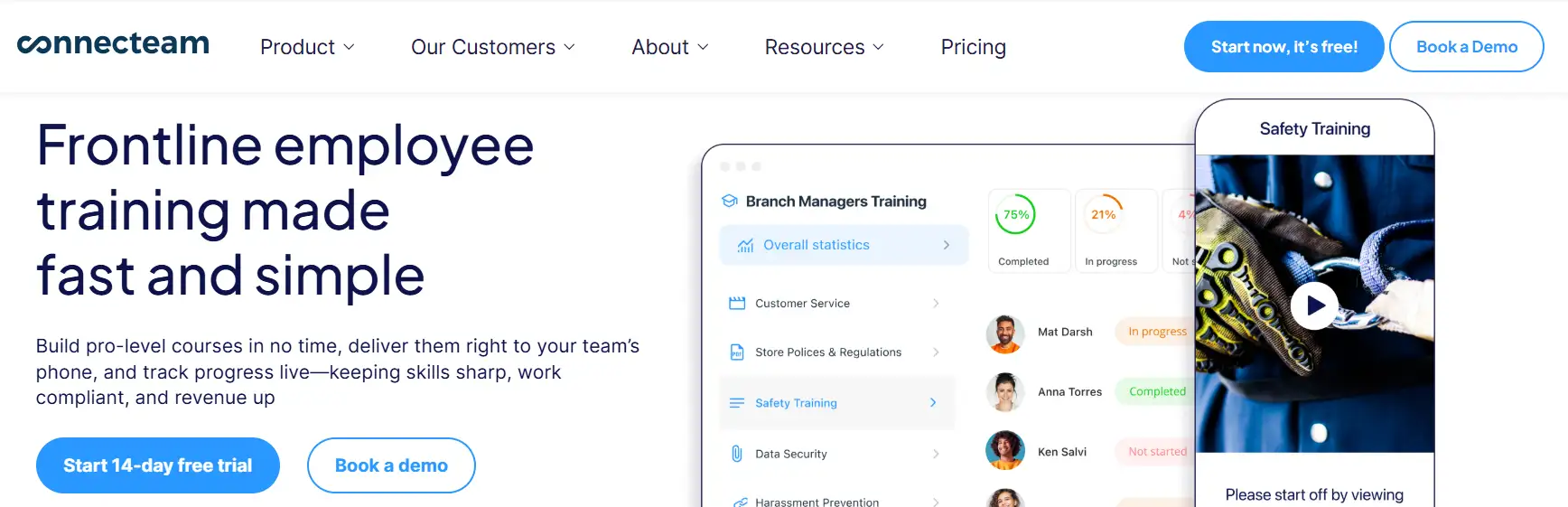Click the Safety Training phone screen title
This screenshot has width=1568, height=507.
click(x=1314, y=129)
